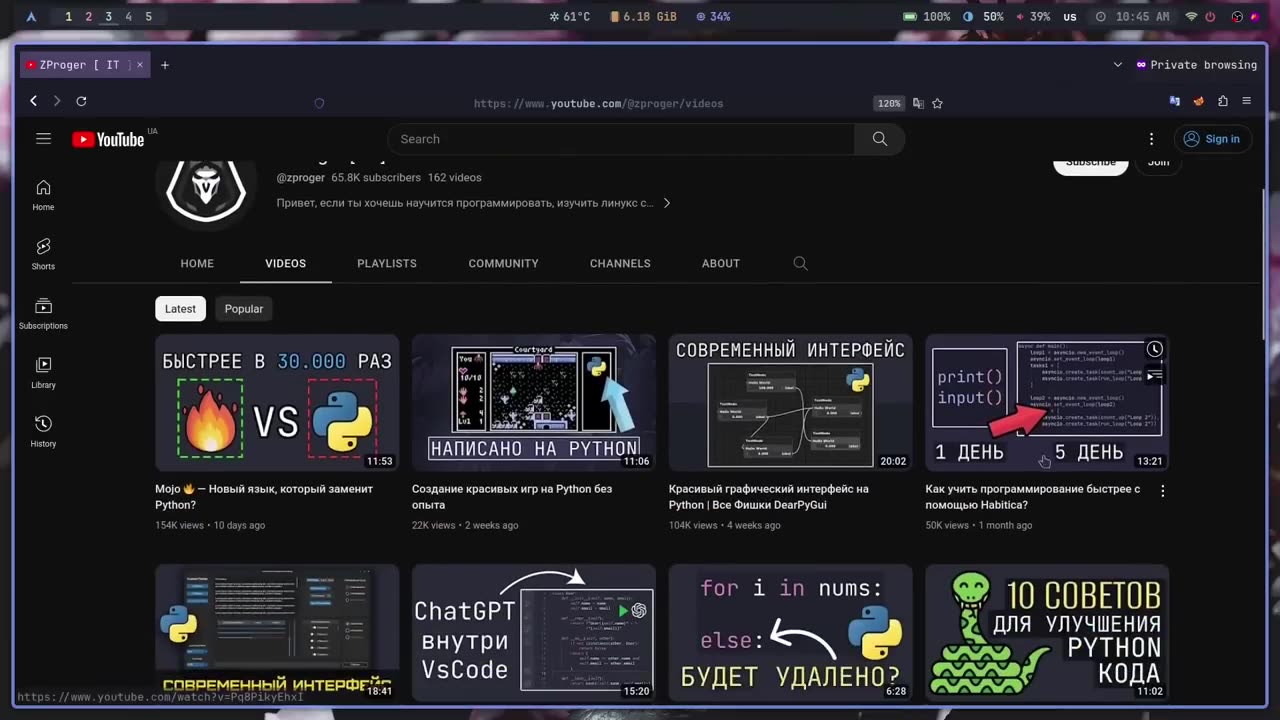The height and width of the screenshot is (720, 1280).
Task: Click Wi-Fi icon in top bar
Action: pyautogui.click(x=1191, y=17)
